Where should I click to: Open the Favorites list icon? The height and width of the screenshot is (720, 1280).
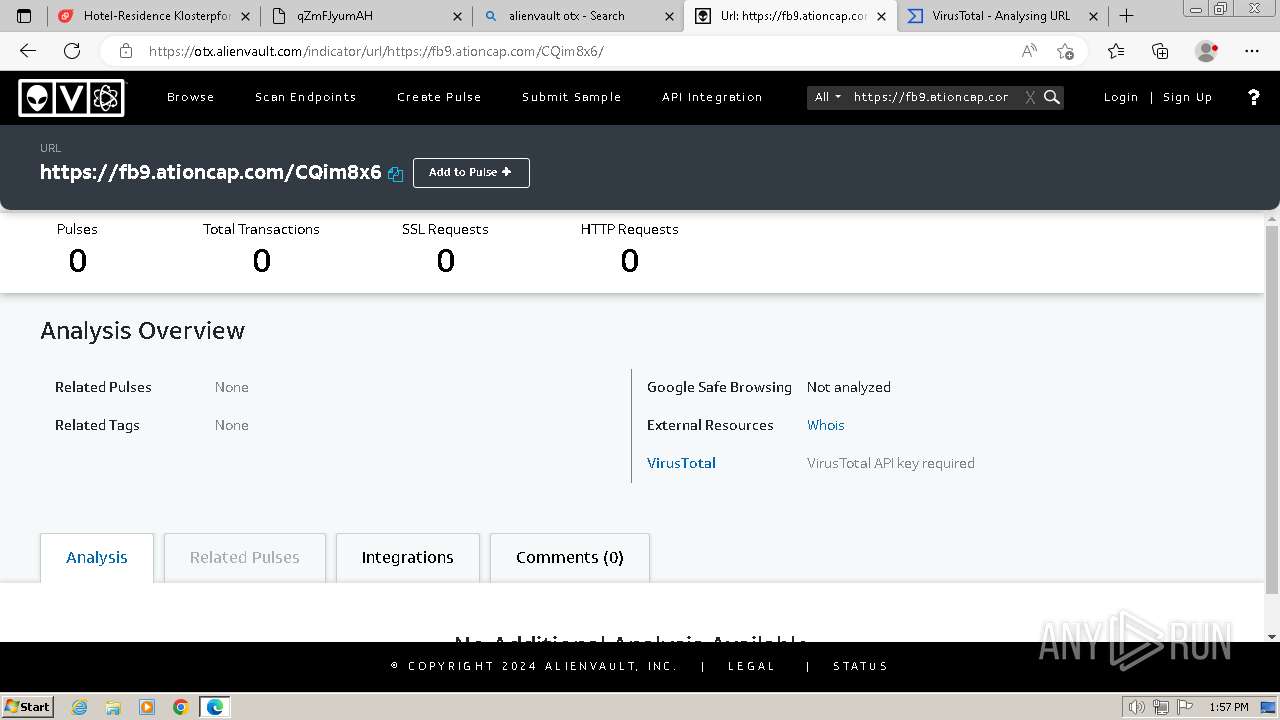click(x=1116, y=51)
